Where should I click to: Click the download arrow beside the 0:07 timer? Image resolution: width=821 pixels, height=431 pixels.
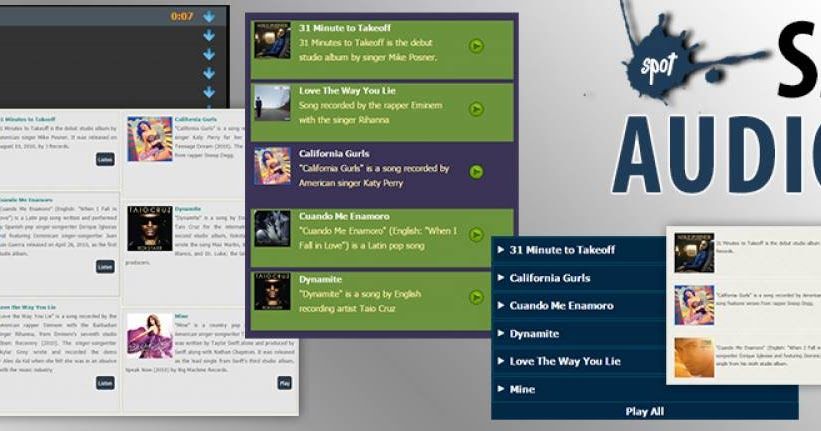(209, 17)
